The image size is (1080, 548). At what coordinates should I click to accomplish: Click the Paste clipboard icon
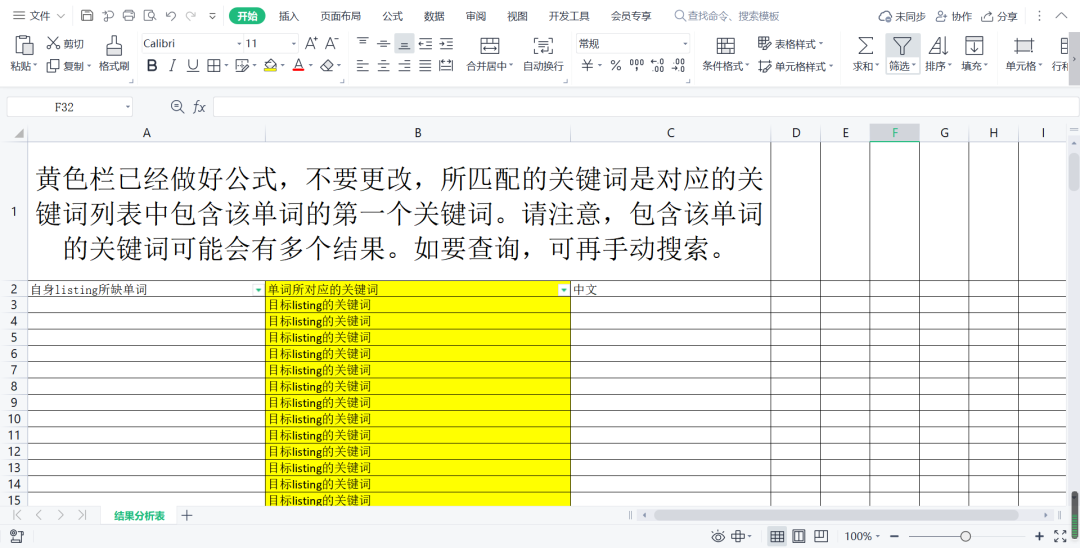(x=24, y=45)
